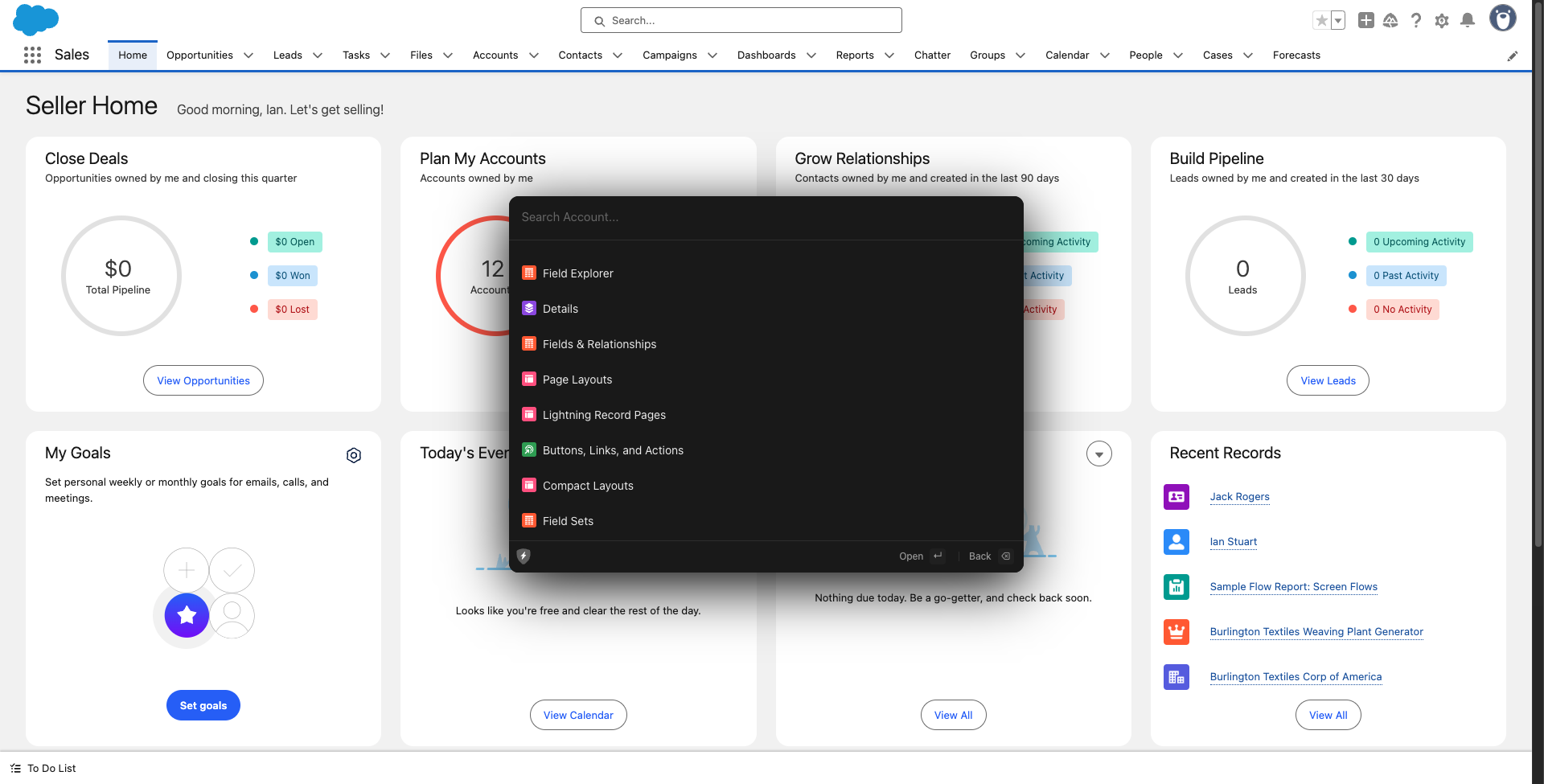Choose Buttons, Links, and Actions entry

766,450
